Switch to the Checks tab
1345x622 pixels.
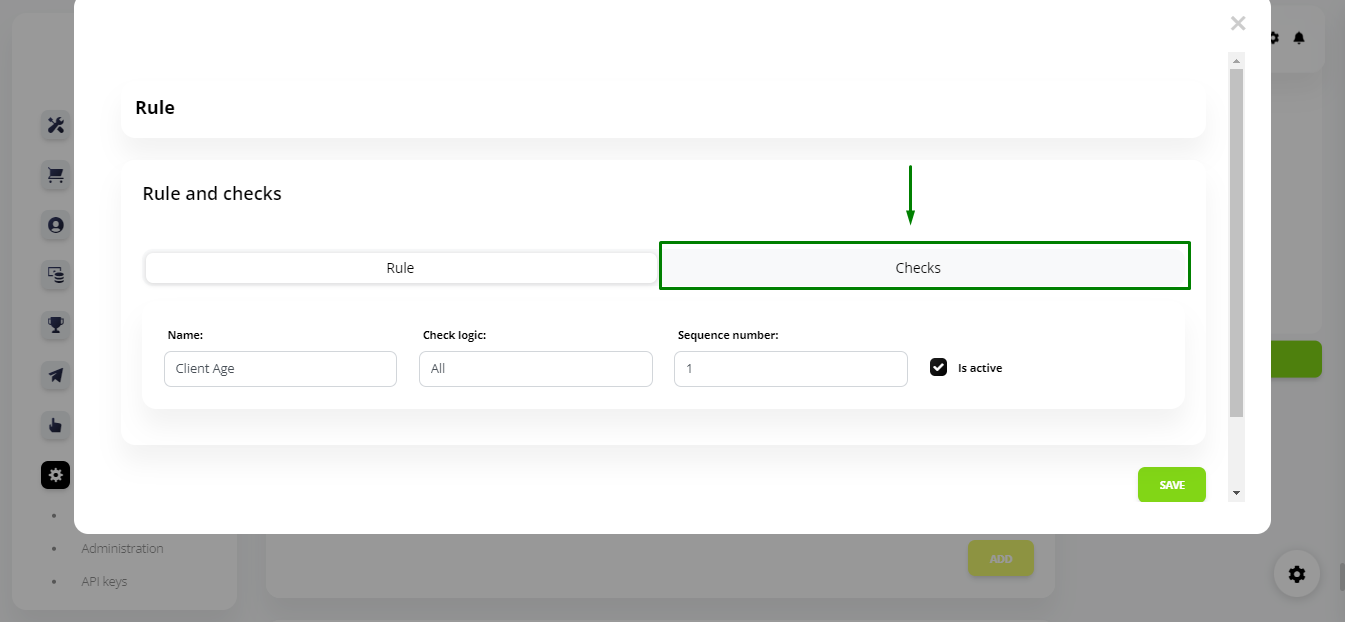pyautogui.click(x=925, y=266)
